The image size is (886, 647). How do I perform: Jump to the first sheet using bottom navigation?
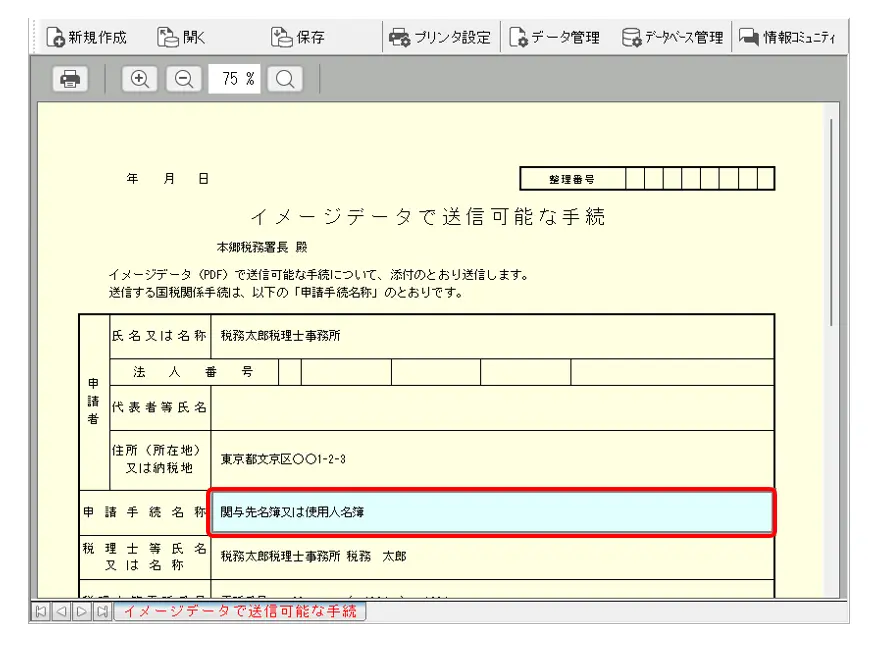coord(41,611)
